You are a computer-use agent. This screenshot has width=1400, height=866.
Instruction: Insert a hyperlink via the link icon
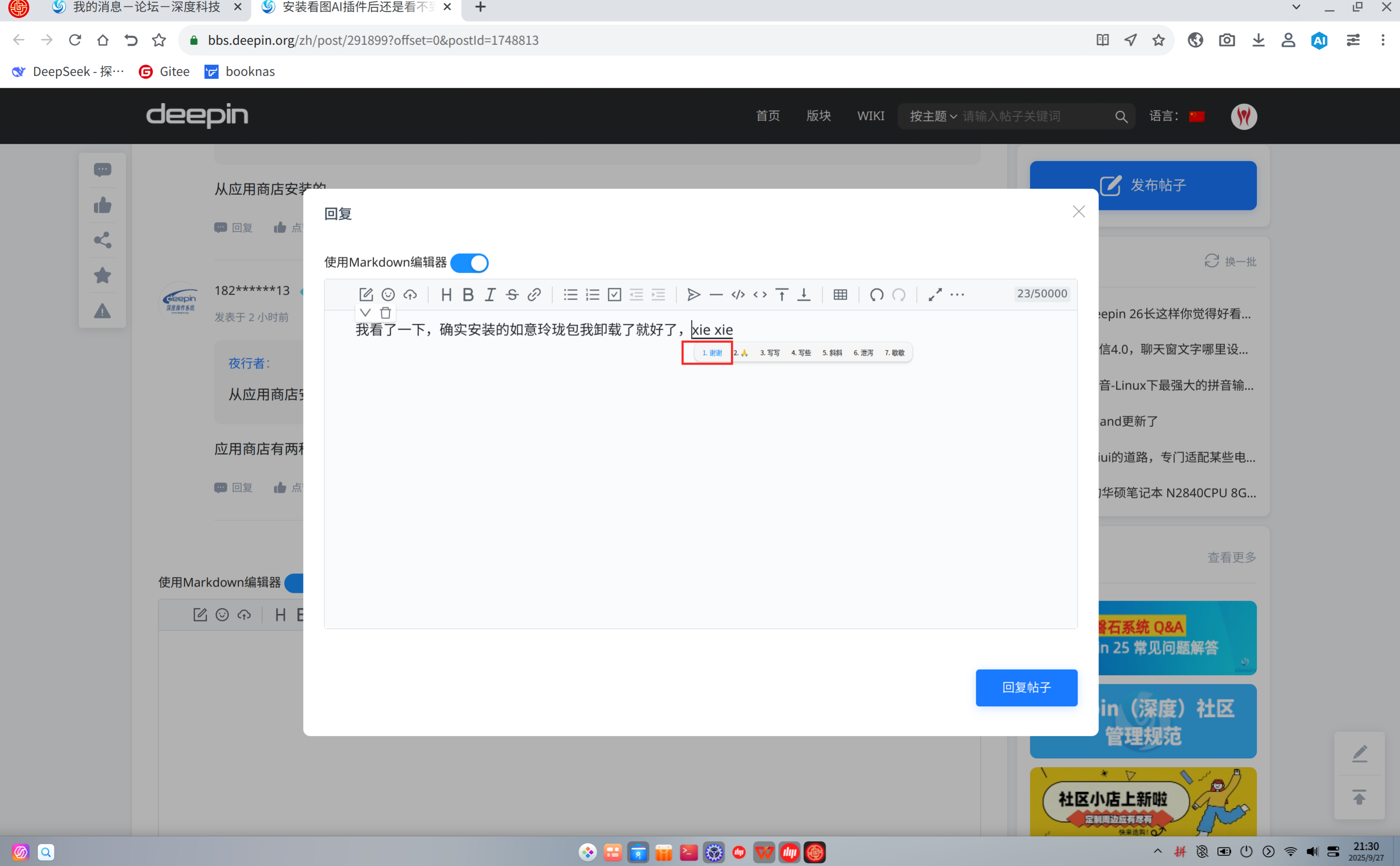(534, 295)
